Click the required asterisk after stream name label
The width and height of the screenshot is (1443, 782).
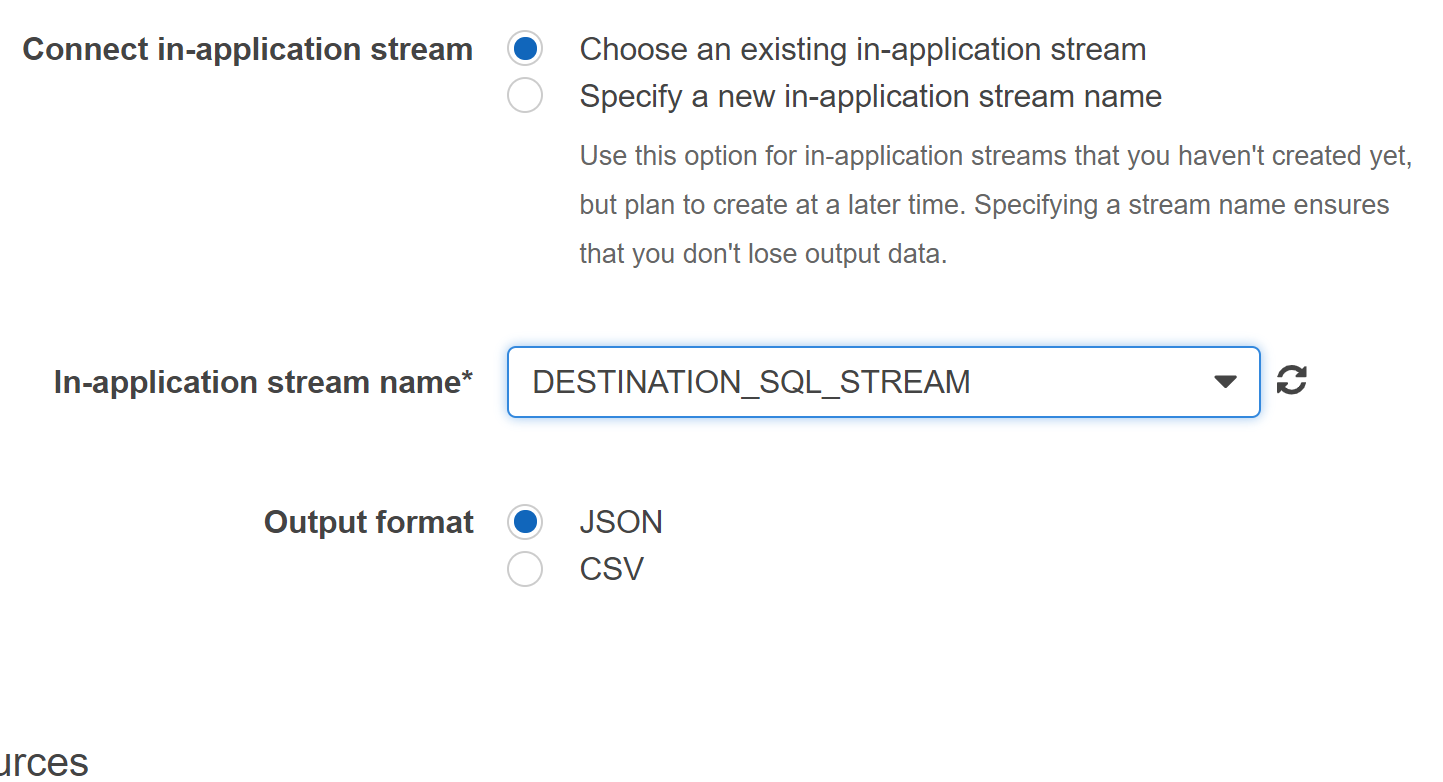click(x=467, y=377)
